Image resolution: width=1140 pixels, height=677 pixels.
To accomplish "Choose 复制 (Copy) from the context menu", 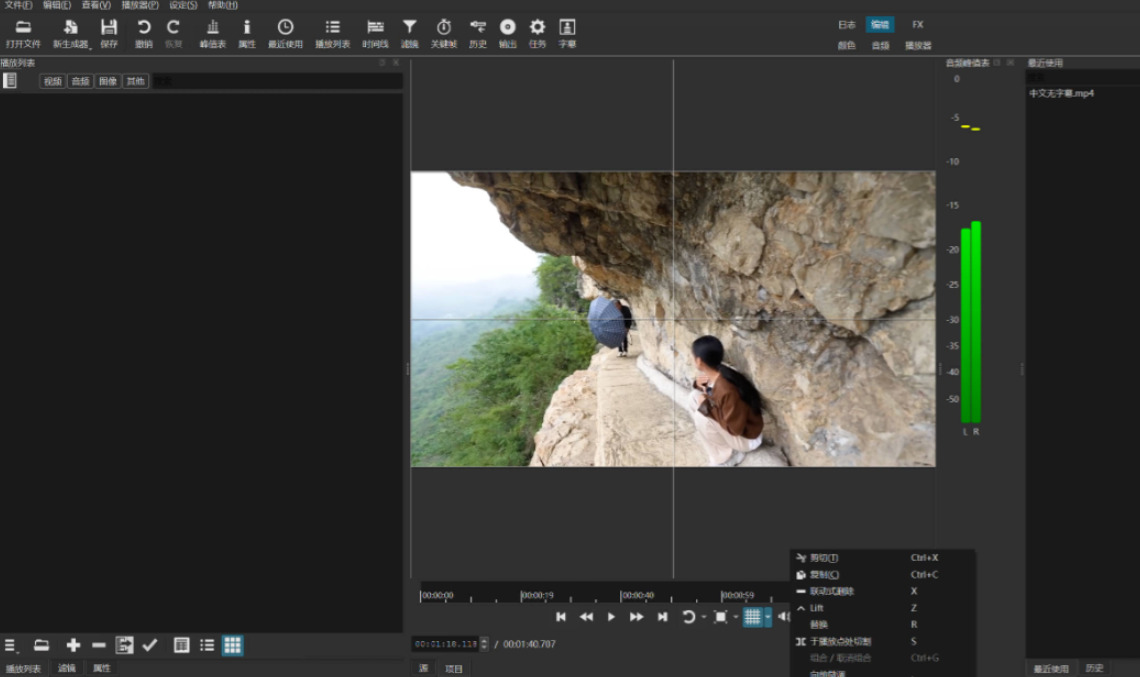I will coord(825,575).
